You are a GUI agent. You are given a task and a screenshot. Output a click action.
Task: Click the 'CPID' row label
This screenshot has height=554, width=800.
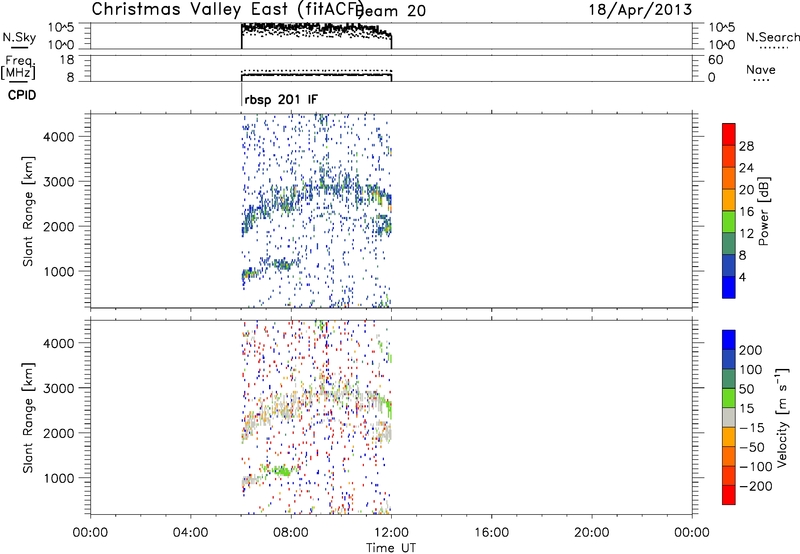(x=22, y=95)
